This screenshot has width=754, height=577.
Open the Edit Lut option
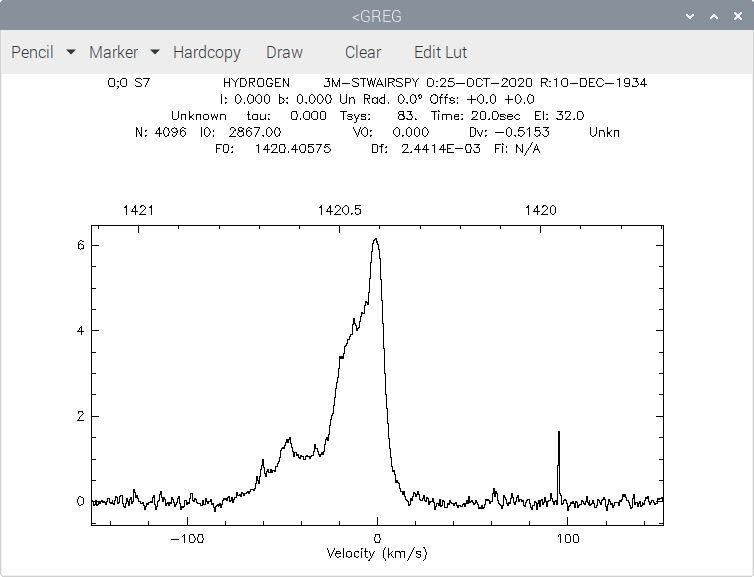point(440,52)
